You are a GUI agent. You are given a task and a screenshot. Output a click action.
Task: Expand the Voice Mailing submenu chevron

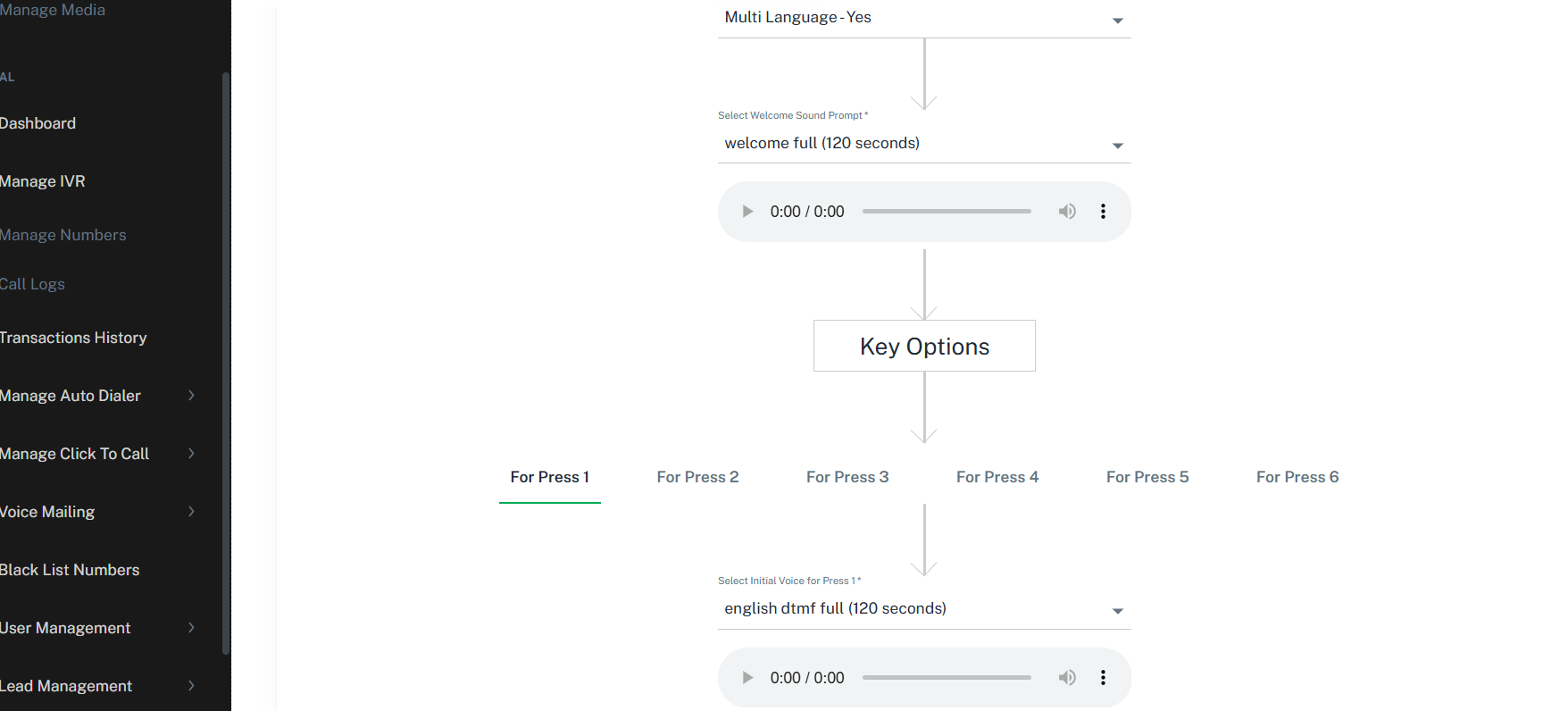(x=191, y=511)
